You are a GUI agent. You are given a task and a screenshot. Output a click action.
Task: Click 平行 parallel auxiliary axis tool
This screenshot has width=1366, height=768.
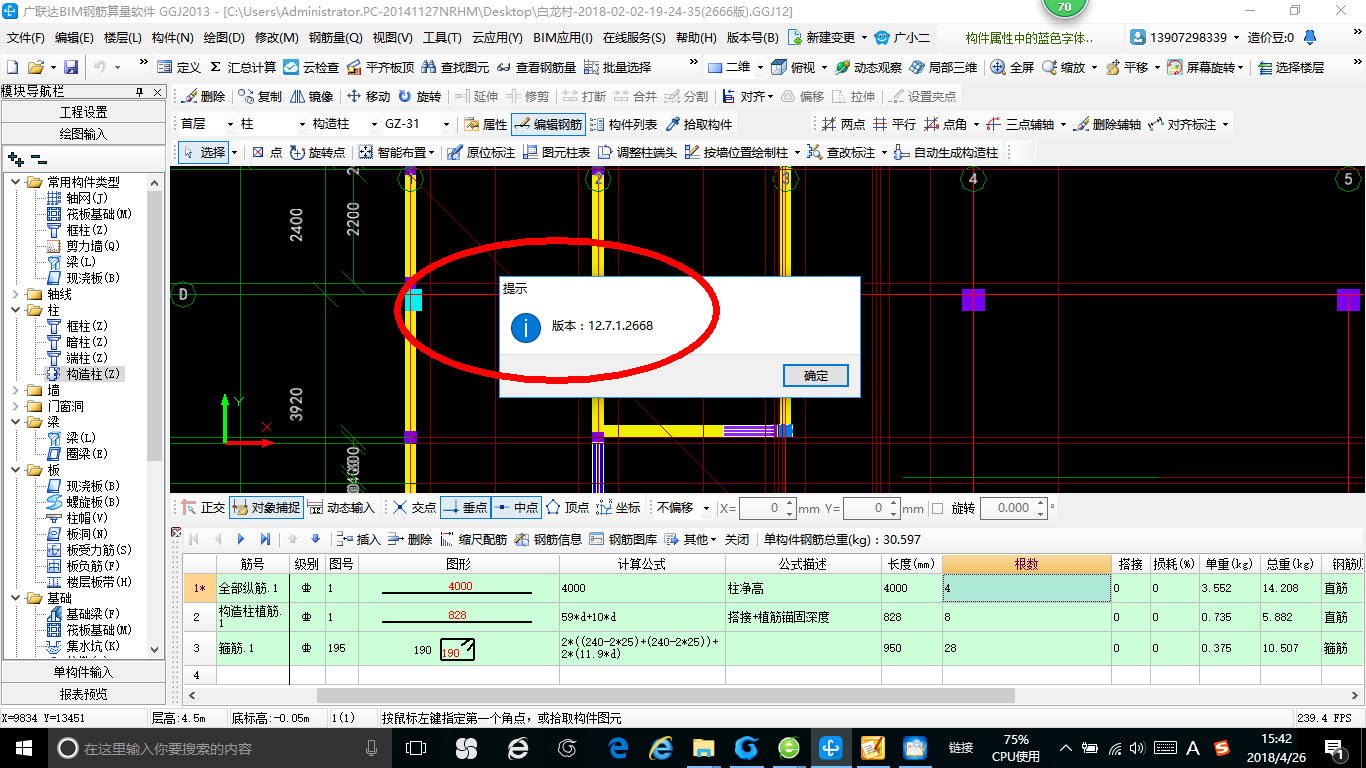894,125
